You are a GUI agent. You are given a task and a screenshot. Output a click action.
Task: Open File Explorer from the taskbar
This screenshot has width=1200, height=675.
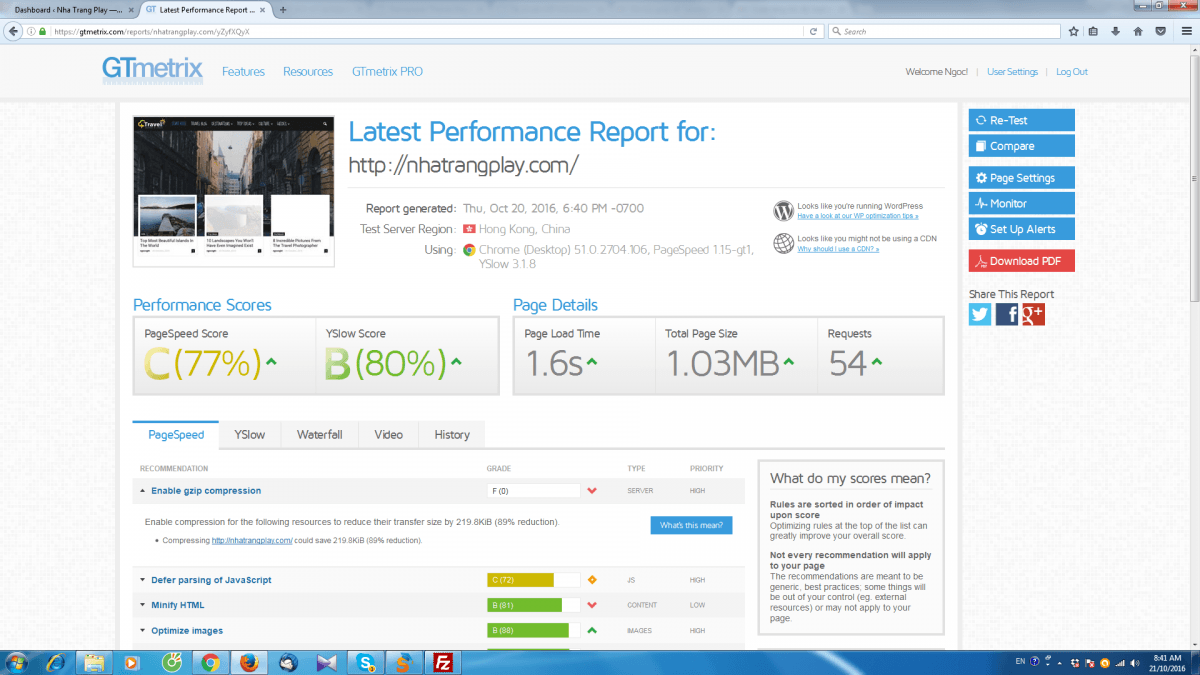tap(94, 662)
